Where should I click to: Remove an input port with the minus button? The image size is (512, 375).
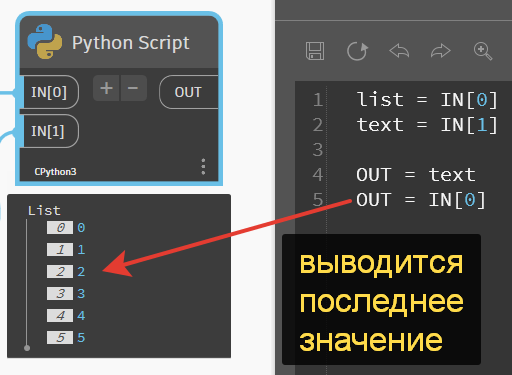133,88
